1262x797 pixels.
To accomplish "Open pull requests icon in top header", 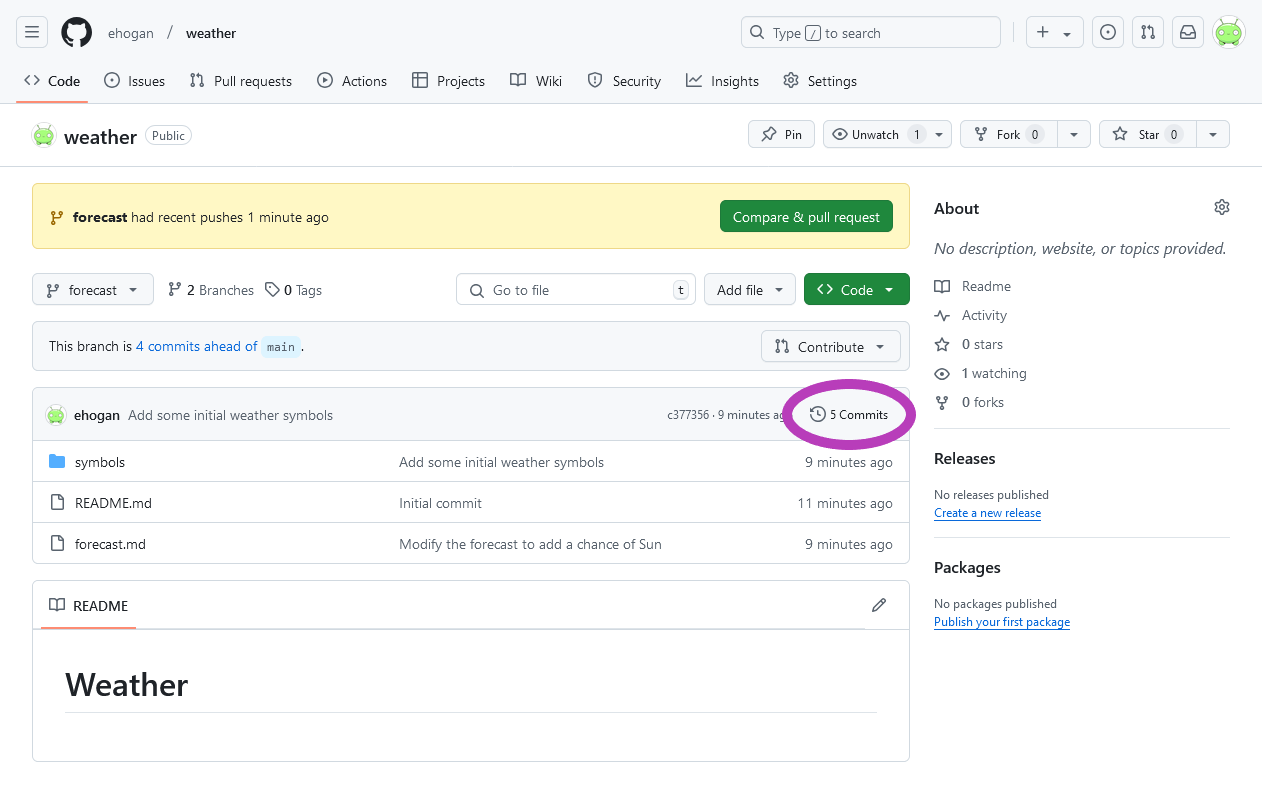I will point(1148,32).
